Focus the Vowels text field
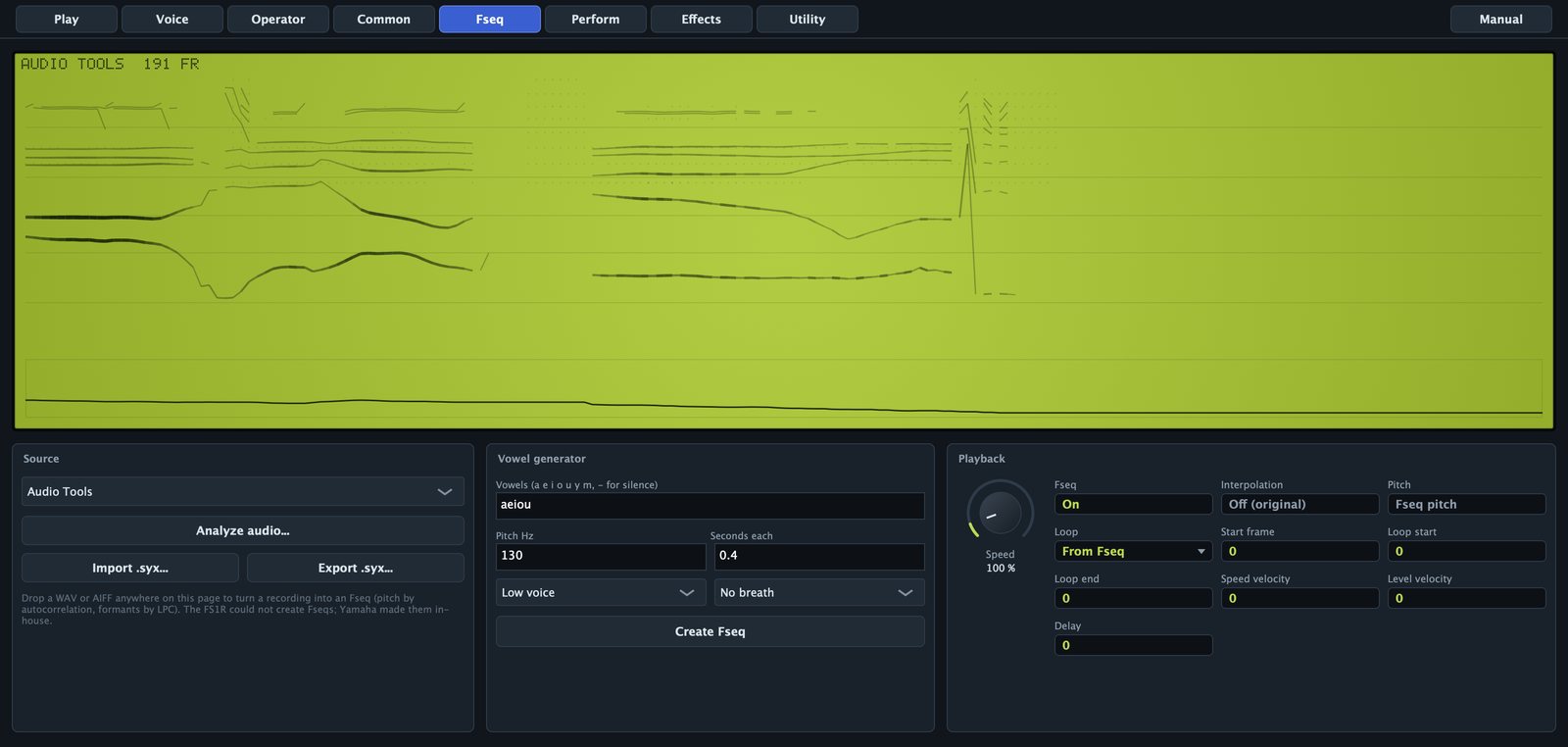 [710, 505]
